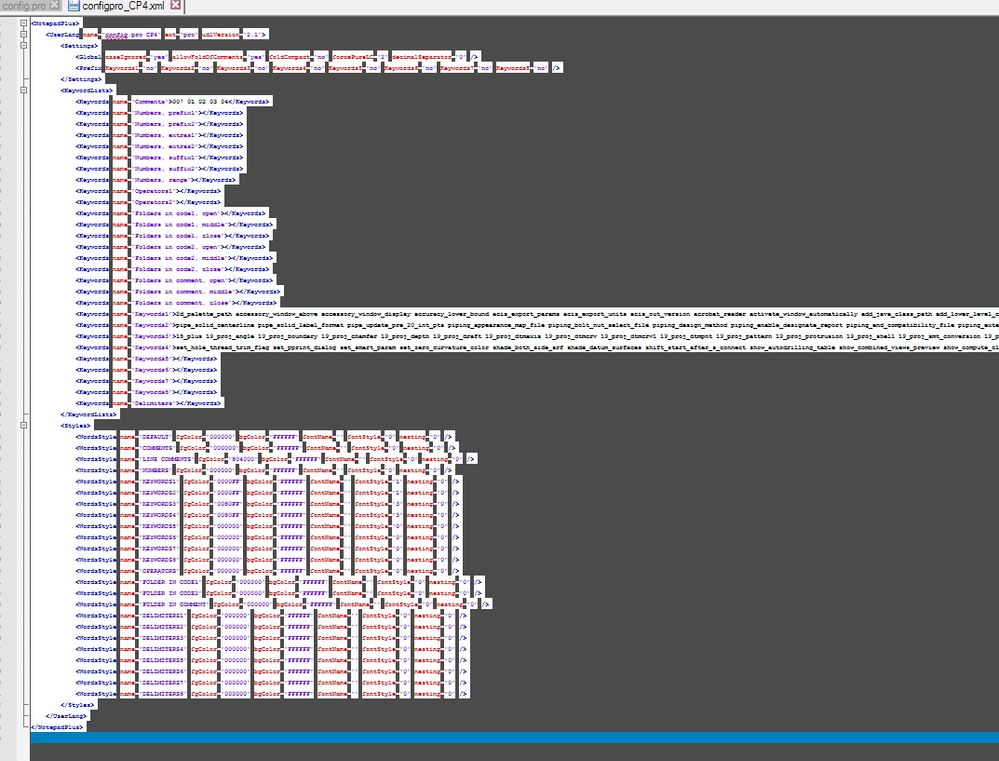Collapse the NotepadPlus root fold marker

[x=24, y=23]
